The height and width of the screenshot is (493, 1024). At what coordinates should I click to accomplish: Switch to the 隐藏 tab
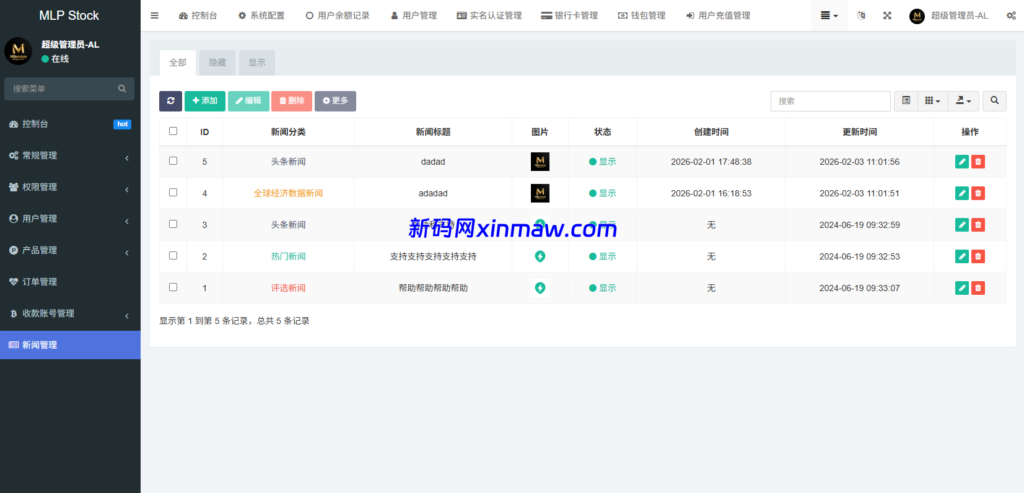pyautogui.click(x=217, y=63)
